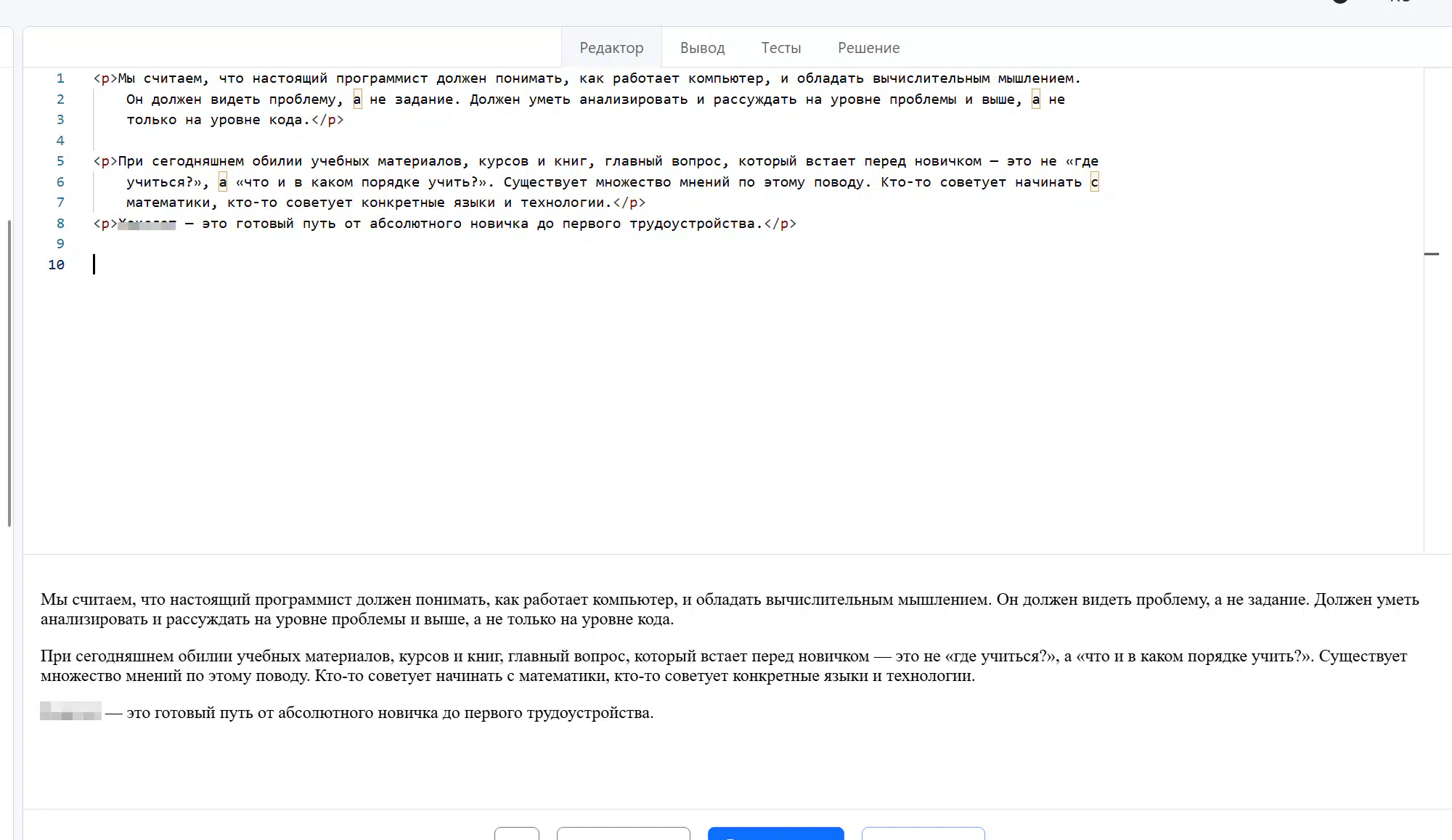Click preview line 'множество мнений по этому поводу'
1452x840 pixels.
[507, 676]
